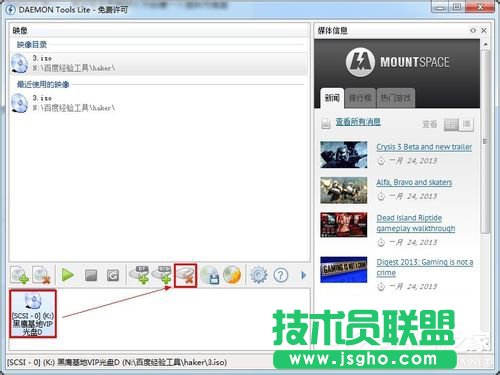Add a DT virtual drive
This screenshot has height=375, width=500.
pos(139,275)
